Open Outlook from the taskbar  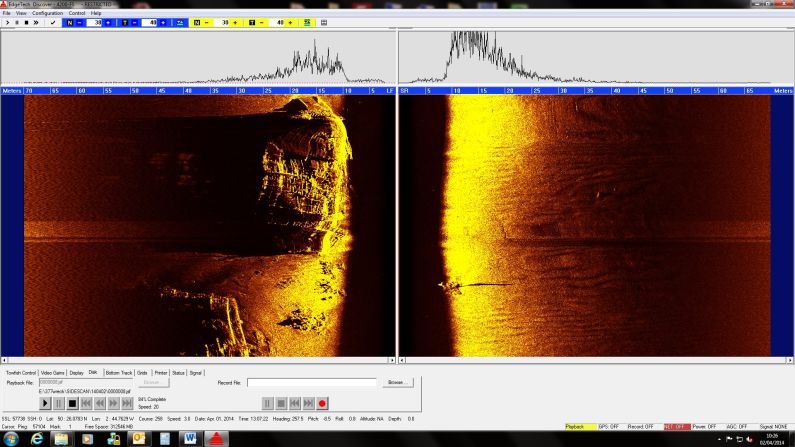138,439
